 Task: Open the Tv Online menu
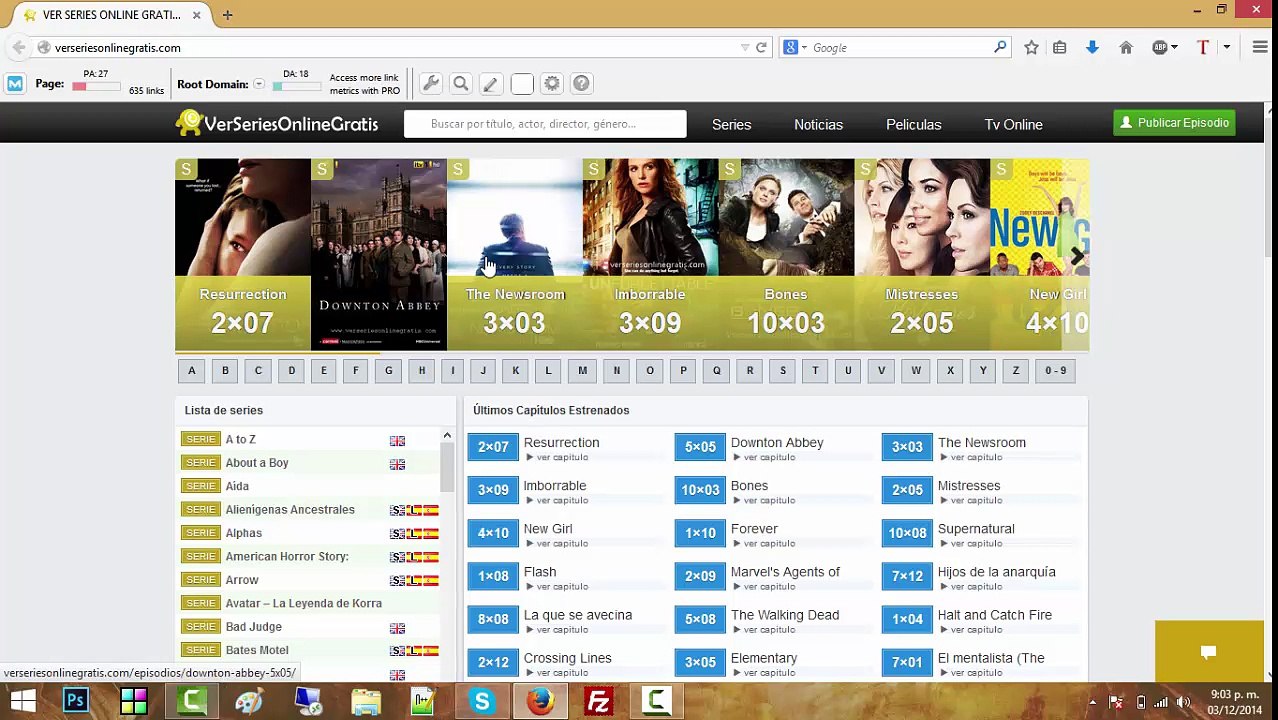tap(1013, 125)
